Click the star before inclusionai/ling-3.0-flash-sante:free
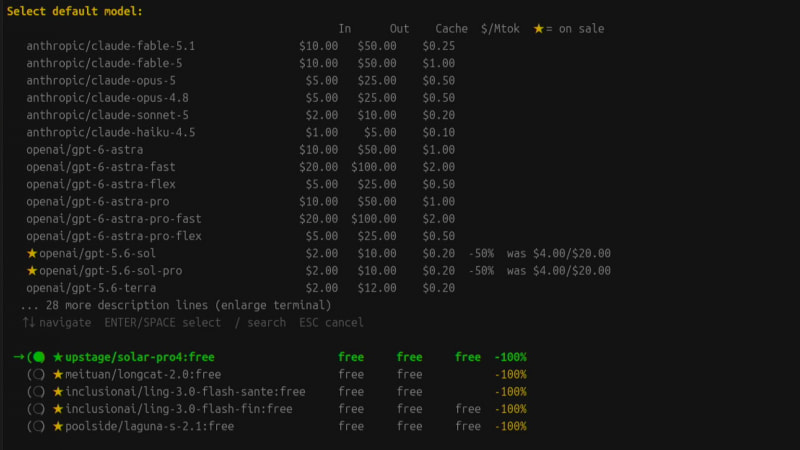Image resolution: width=800 pixels, height=450 pixels. coord(58,391)
